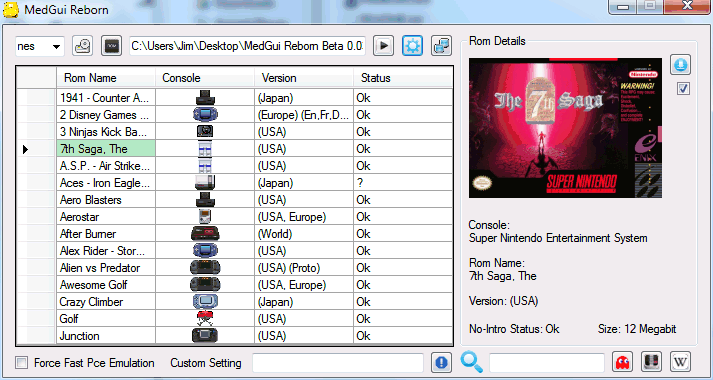Open the Wikipedia W icon
The height and width of the screenshot is (380, 713).
[x=680, y=362]
